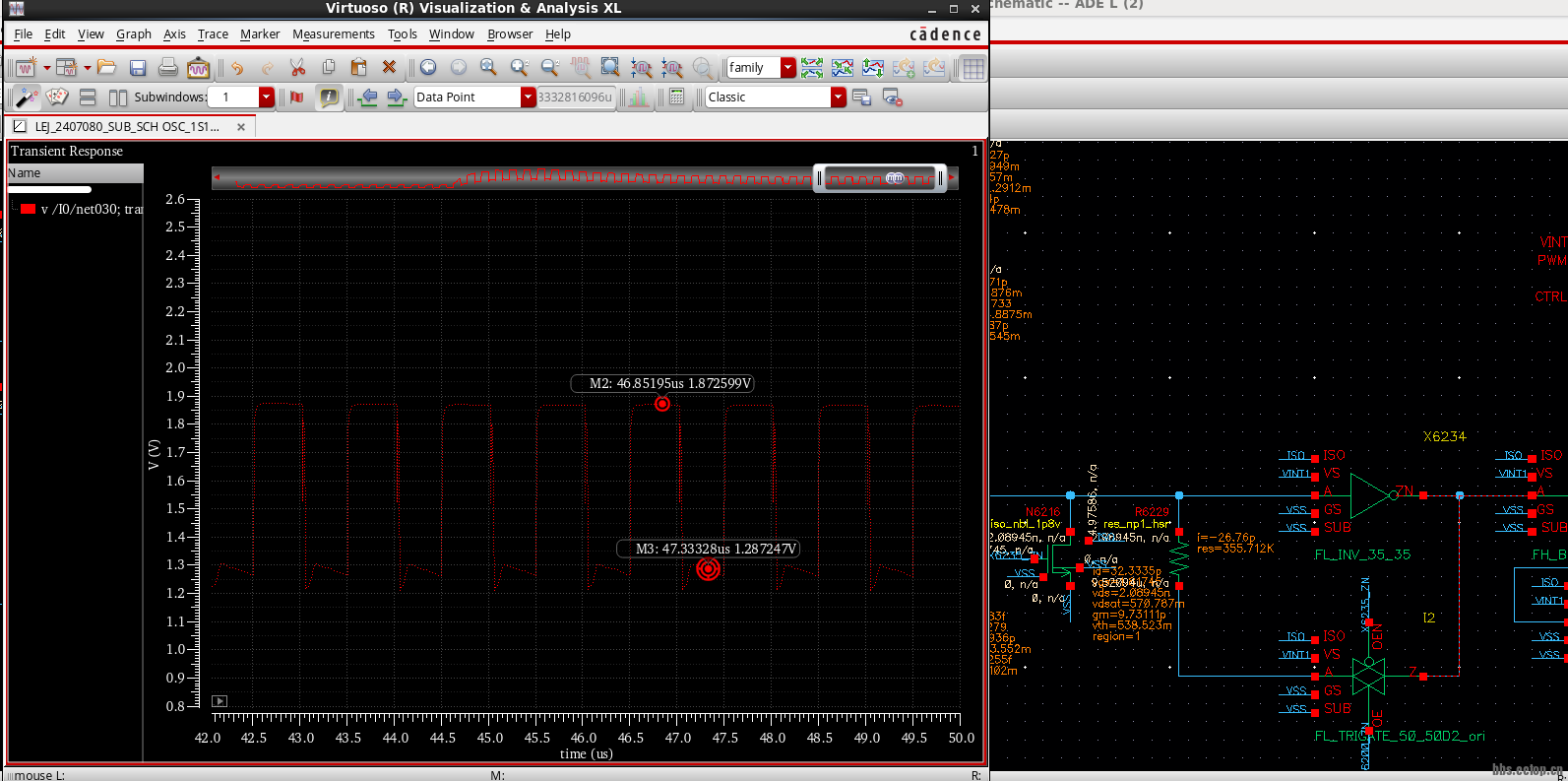Image resolution: width=1568 pixels, height=781 pixels.
Task: Click the zoom out magnifier icon
Action: point(549,68)
